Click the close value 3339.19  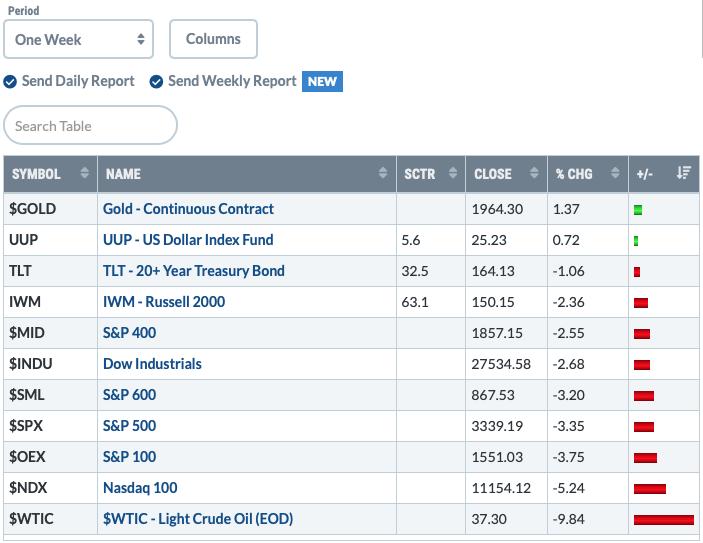(x=497, y=426)
